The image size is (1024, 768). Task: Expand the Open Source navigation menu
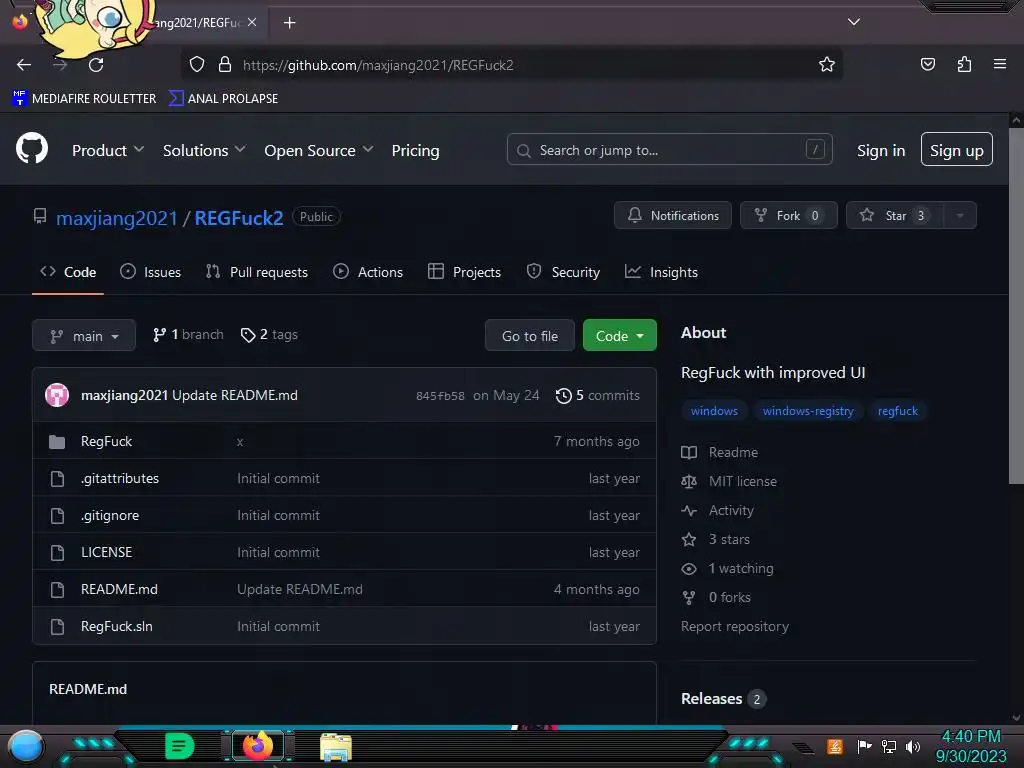[319, 150]
